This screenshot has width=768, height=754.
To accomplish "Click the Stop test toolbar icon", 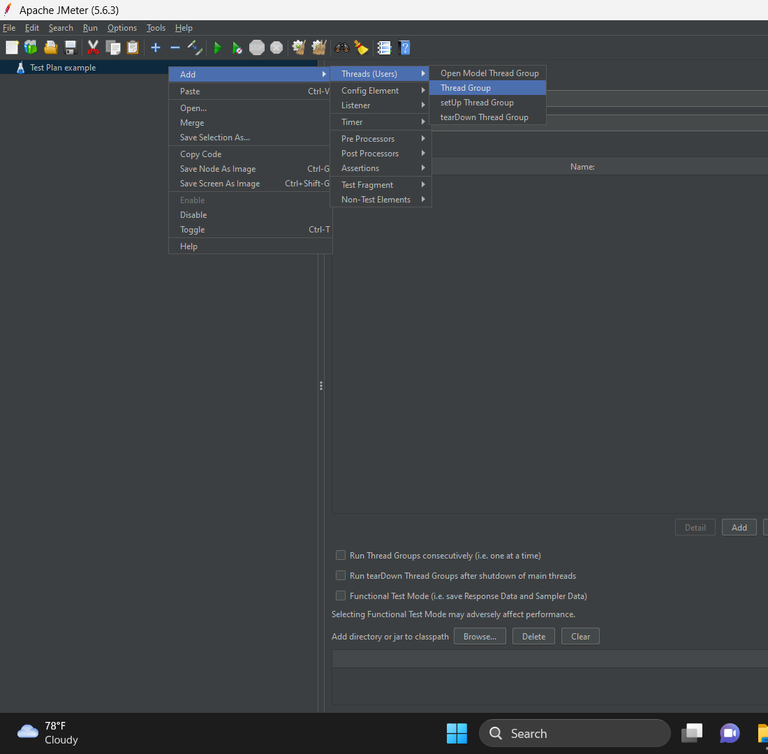I will 257,48.
